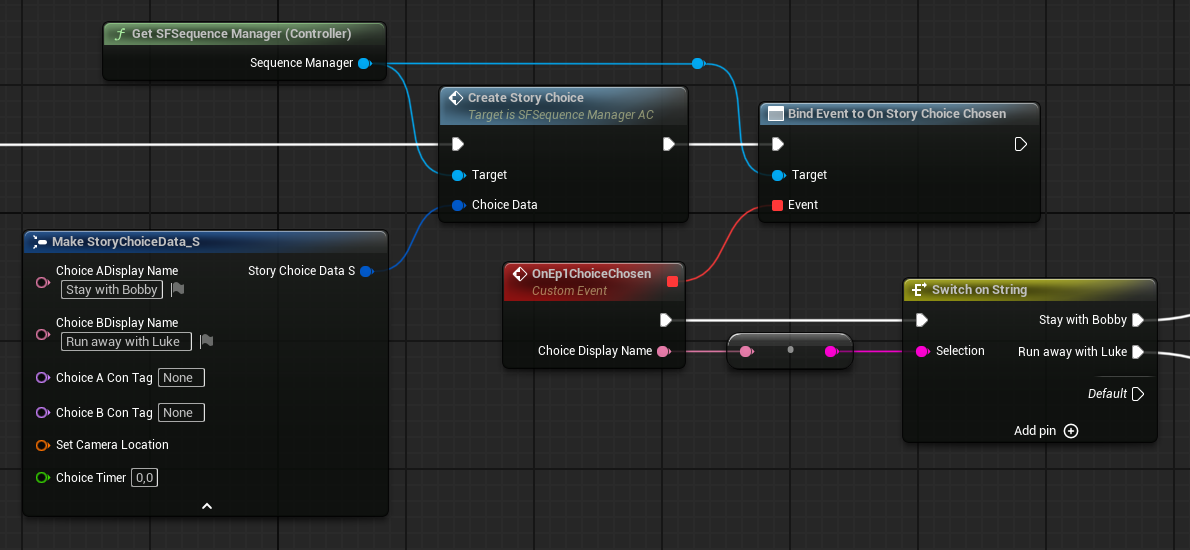Viewport: 1190px width, 550px height.
Task: Click Bind Event output exec pin
Action: pyautogui.click(x=1021, y=144)
